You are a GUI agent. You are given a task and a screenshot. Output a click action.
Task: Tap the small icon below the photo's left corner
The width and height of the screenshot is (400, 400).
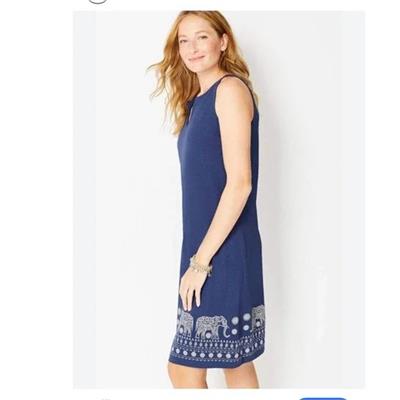105,398
